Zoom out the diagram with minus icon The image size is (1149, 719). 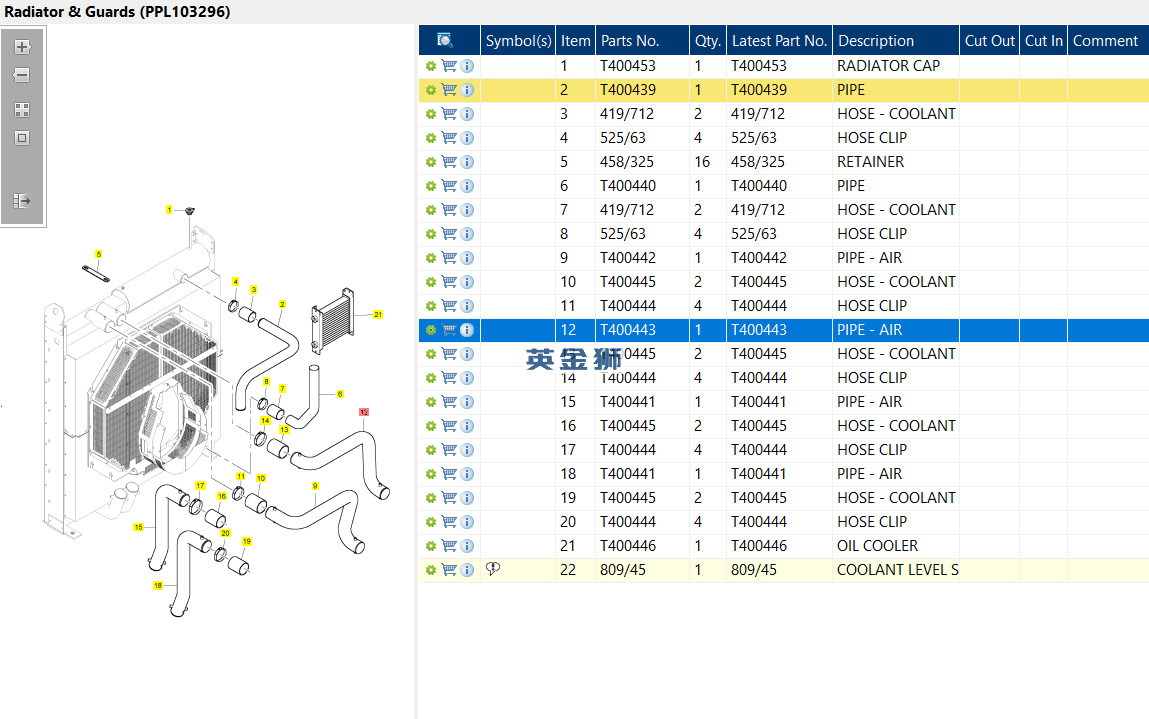pyautogui.click(x=22, y=75)
